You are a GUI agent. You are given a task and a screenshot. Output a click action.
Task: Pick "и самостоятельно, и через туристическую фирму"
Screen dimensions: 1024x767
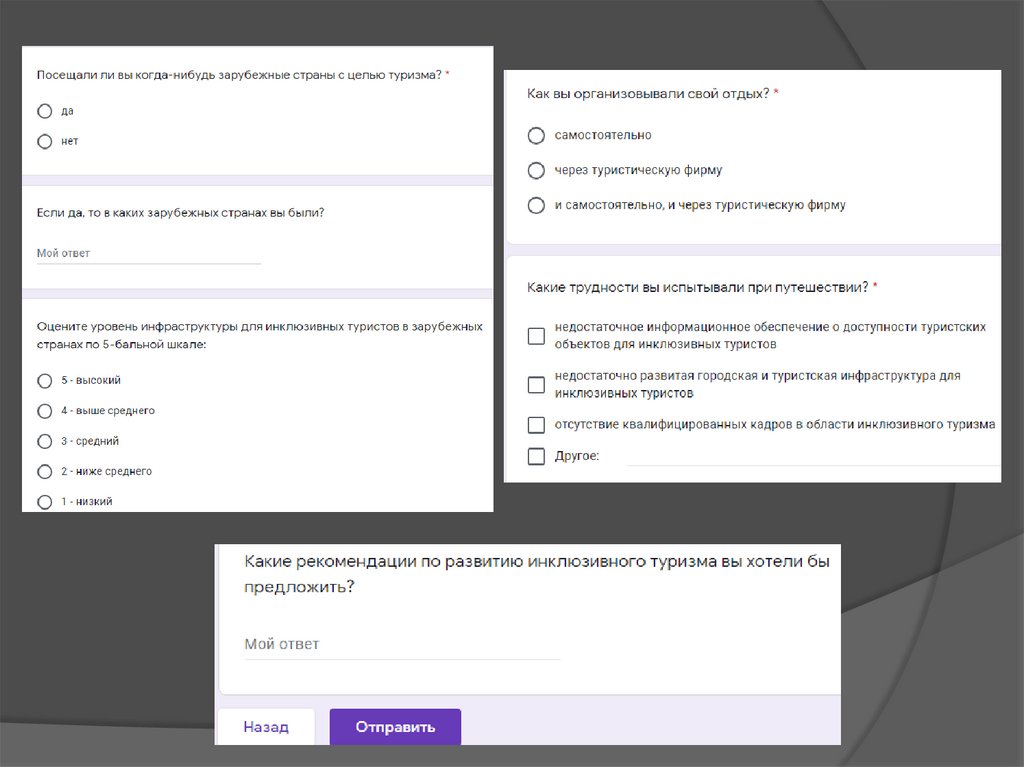[x=536, y=205]
